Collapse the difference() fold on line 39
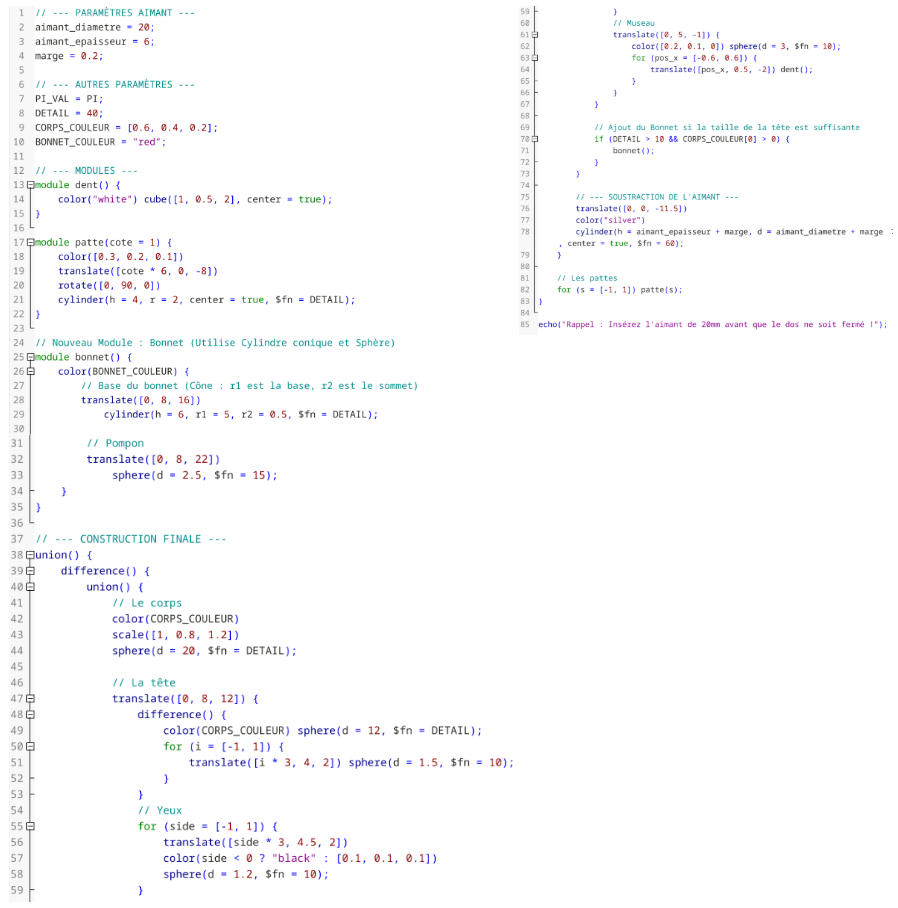This screenshot has height=908, width=898. 31,572
